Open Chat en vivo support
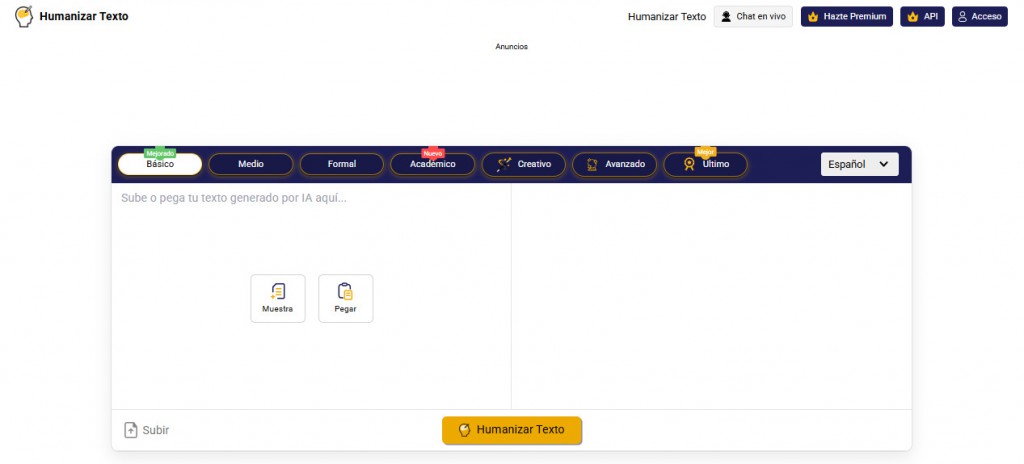The width and height of the screenshot is (1024, 464). tap(753, 17)
